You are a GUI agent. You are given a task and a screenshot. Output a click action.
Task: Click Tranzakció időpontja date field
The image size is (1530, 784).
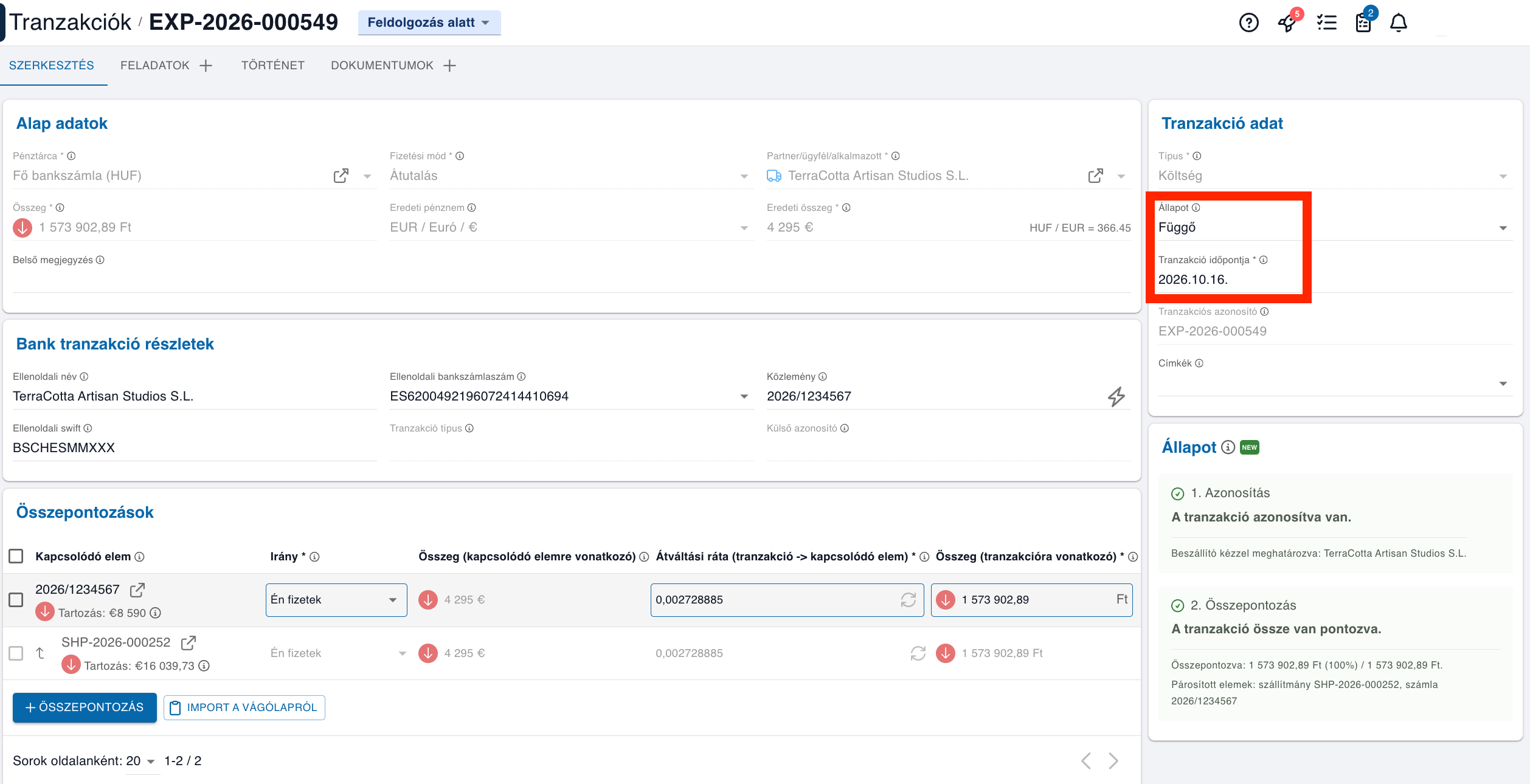pos(1335,280)
